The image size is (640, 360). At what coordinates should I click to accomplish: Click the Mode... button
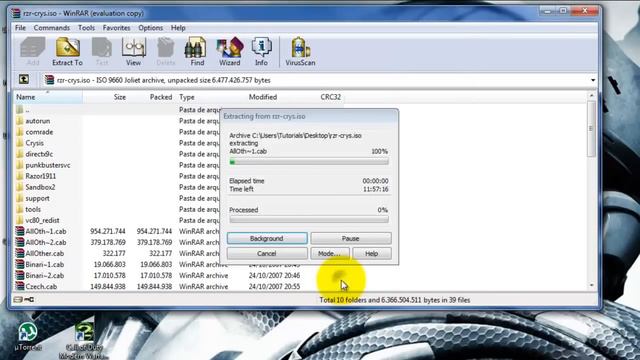click(329, 253)
